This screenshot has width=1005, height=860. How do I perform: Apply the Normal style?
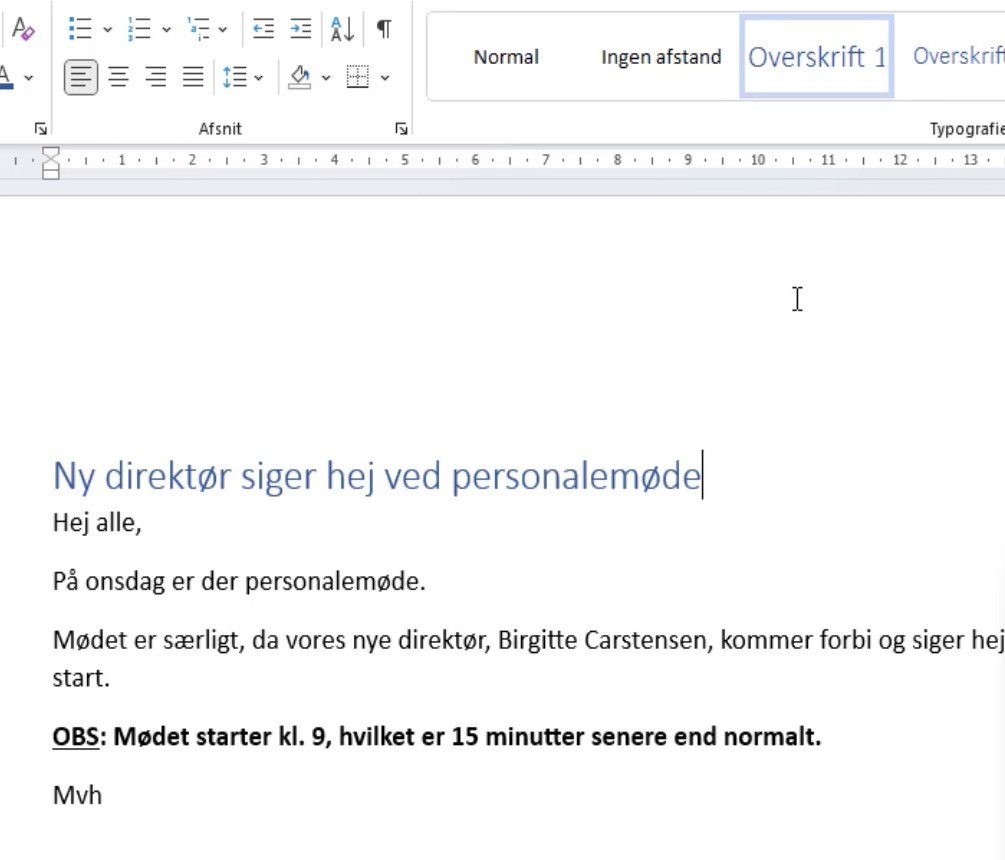(x=506, y=57)
